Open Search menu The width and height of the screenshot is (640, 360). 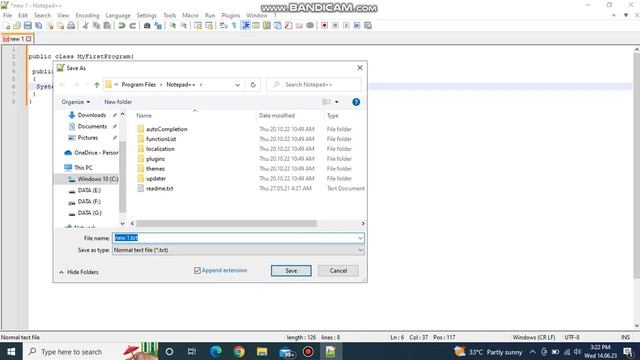click(42, 15)
